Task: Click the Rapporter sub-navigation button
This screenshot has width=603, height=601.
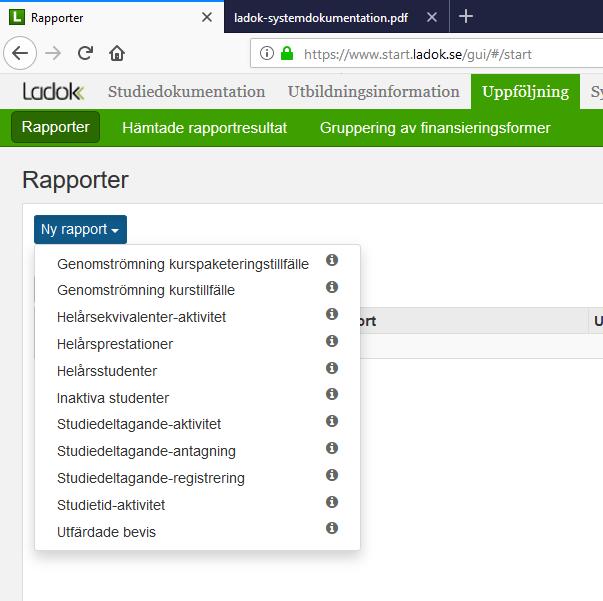Action: click(x=56, y=127)
